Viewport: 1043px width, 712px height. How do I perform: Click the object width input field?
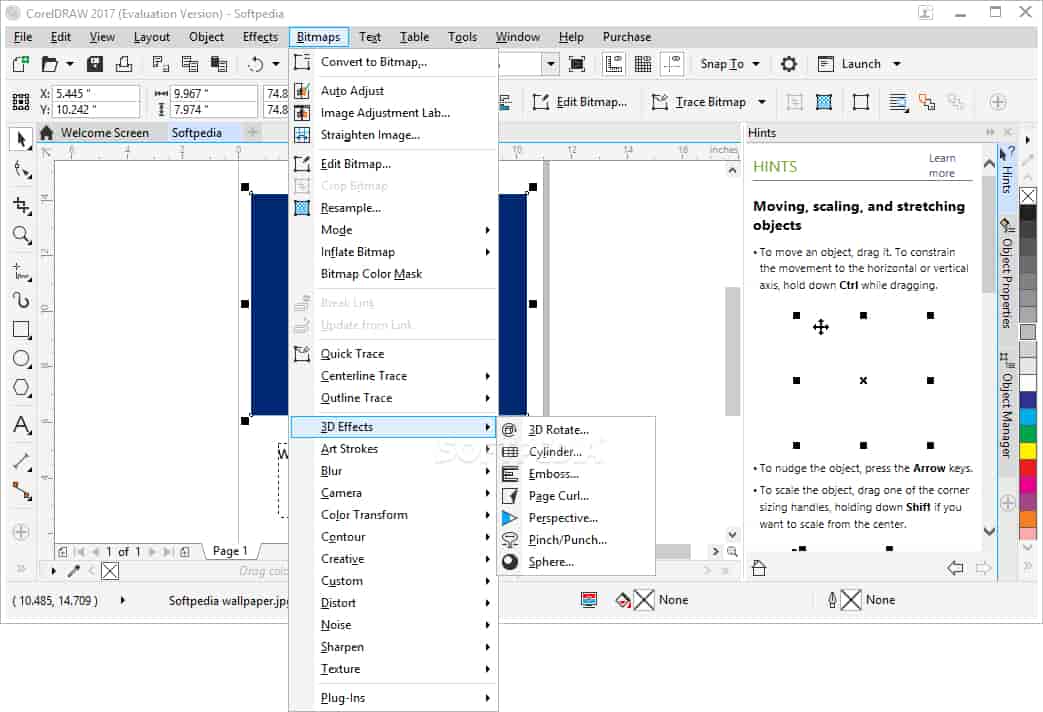click(214, 93)
